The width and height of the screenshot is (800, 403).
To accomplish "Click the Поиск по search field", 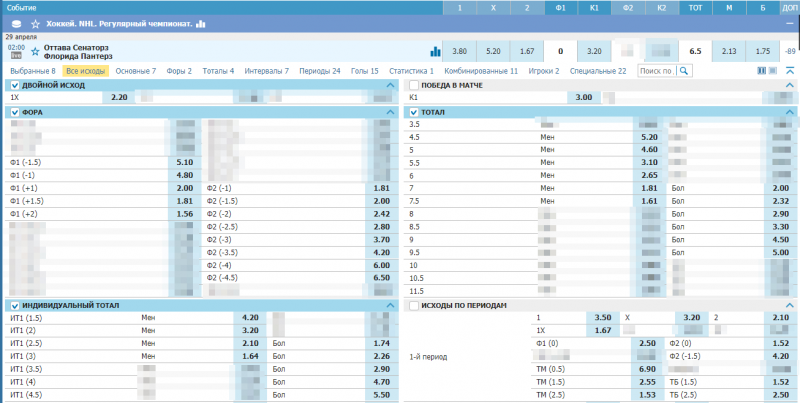I will [656, 71].
